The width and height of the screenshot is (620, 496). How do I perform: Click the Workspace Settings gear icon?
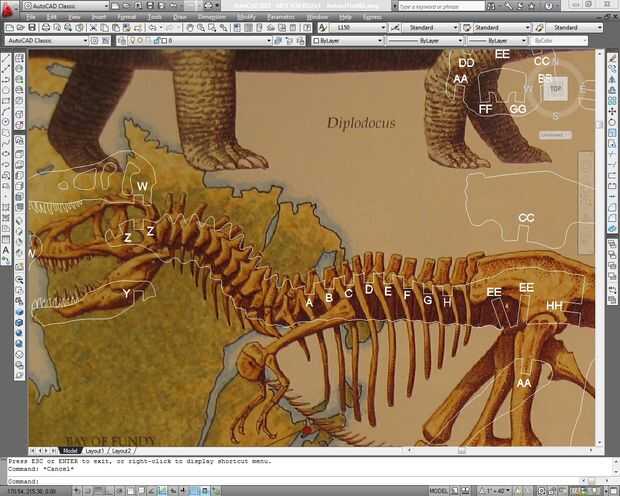coord(95,40)
